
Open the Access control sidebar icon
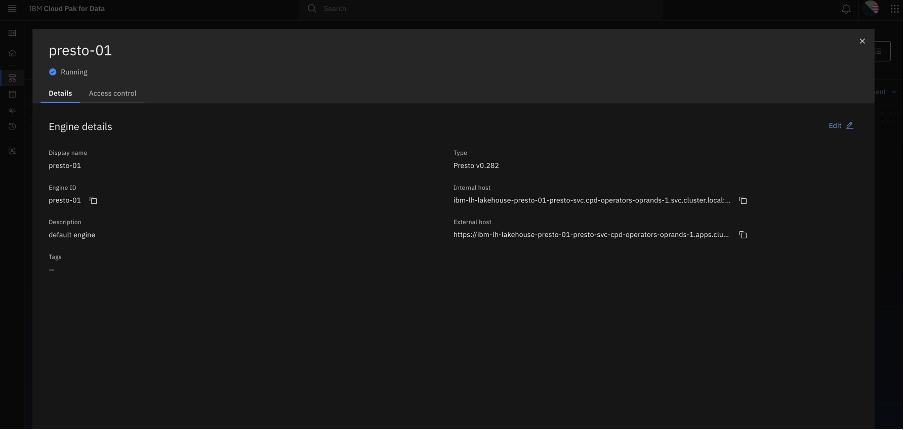12,151
